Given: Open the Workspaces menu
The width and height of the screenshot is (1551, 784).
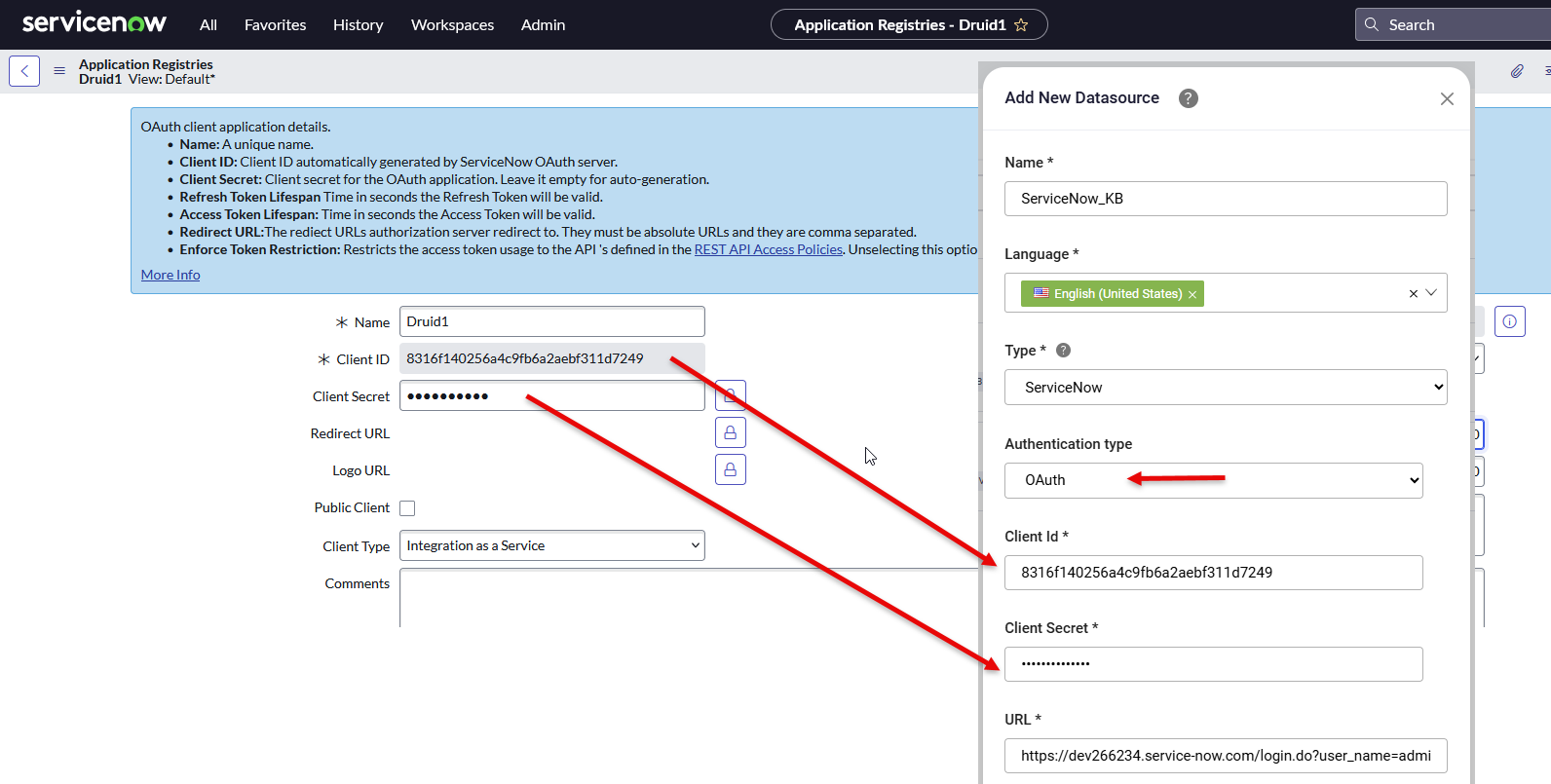Looking at the screenshot, I should pos(452,25).
